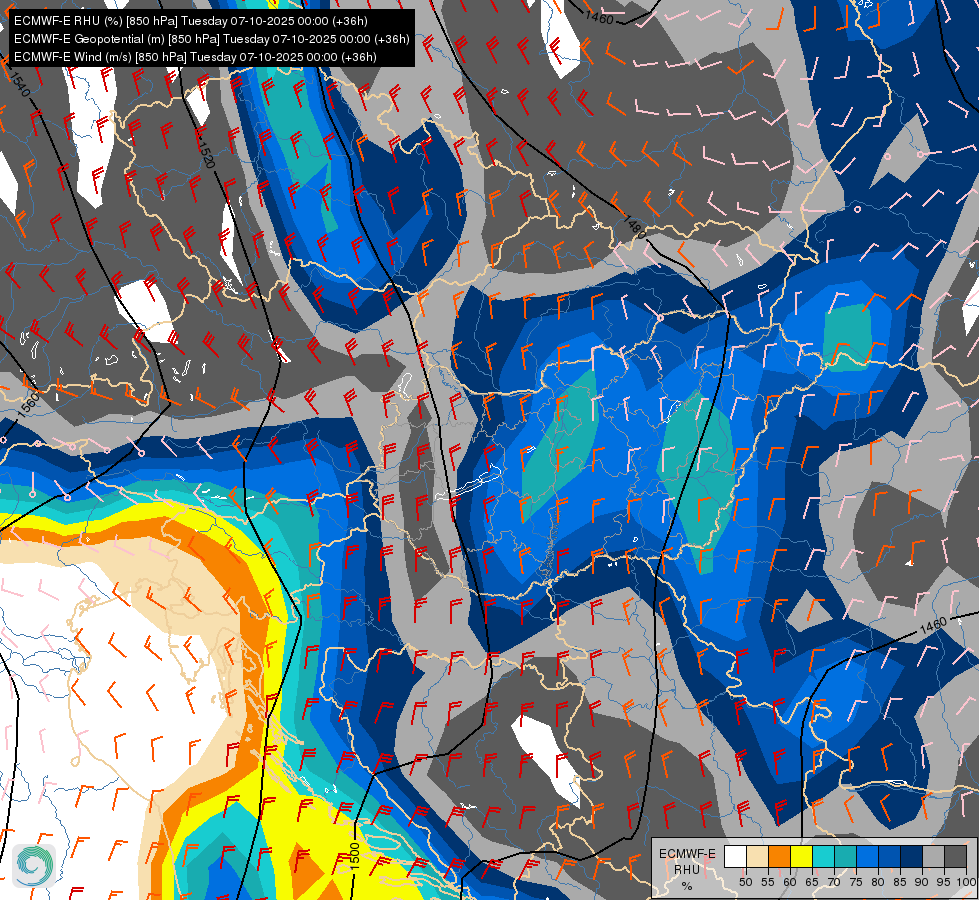Select the medium blue 80-85% legend swatch

click(x=890, y=856)
